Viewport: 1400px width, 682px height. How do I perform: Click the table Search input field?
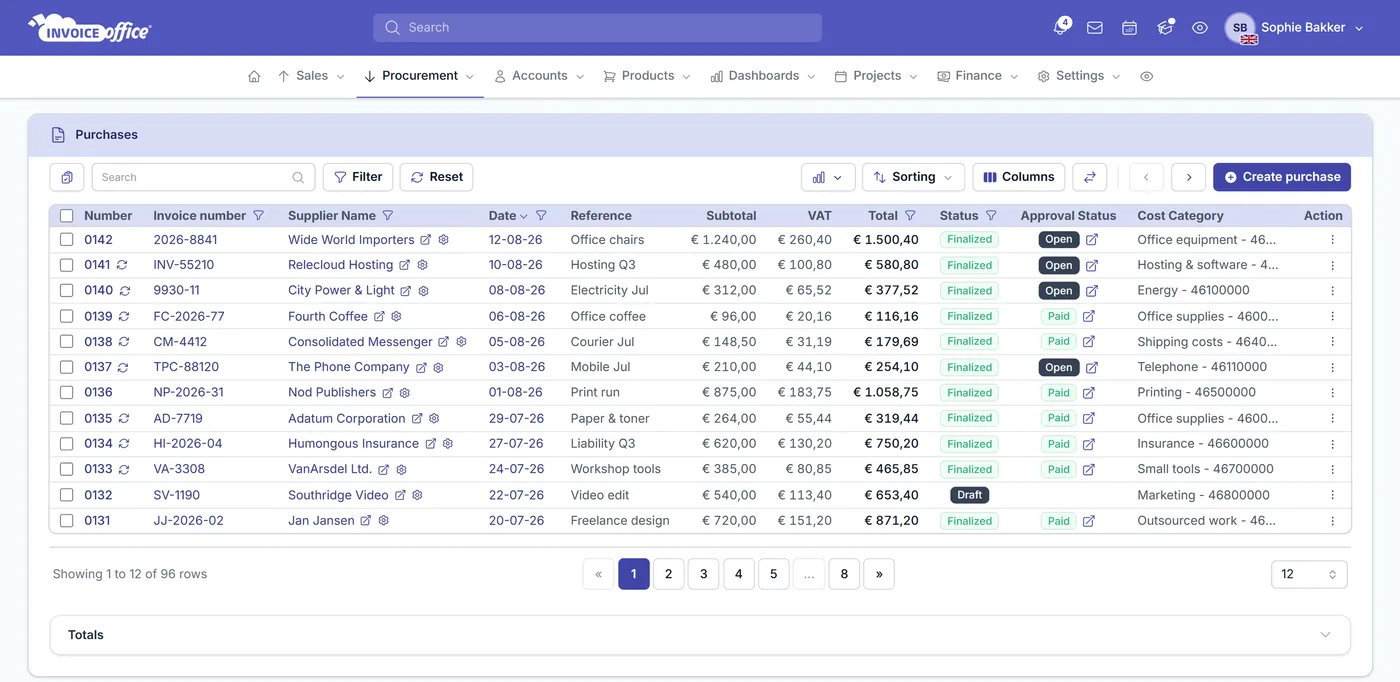click(203, 177)
